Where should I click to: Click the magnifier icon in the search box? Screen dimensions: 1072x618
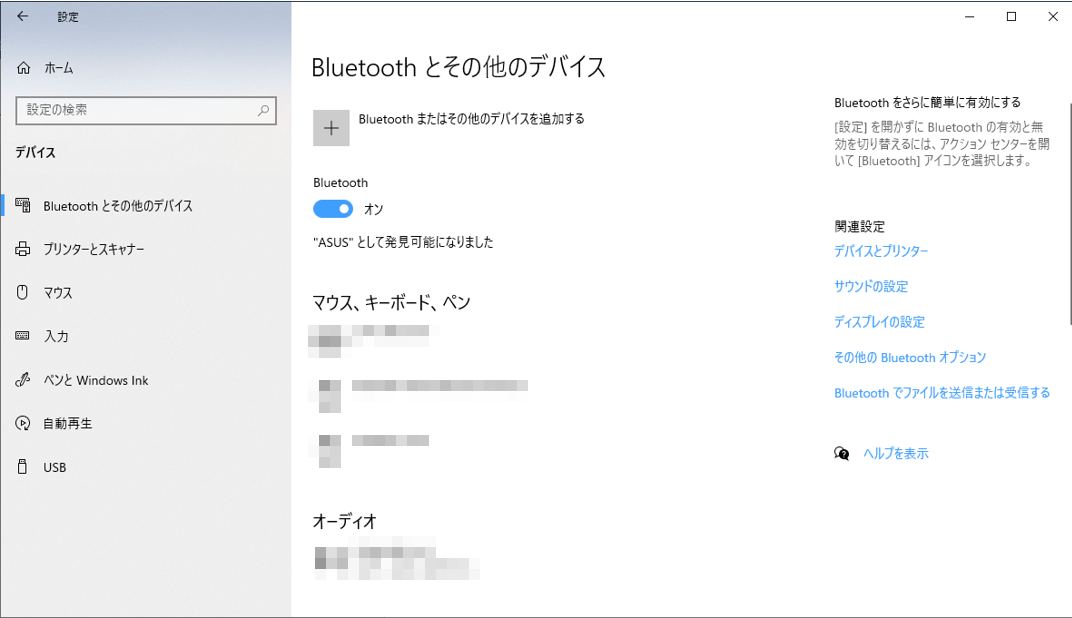point(263,110)
